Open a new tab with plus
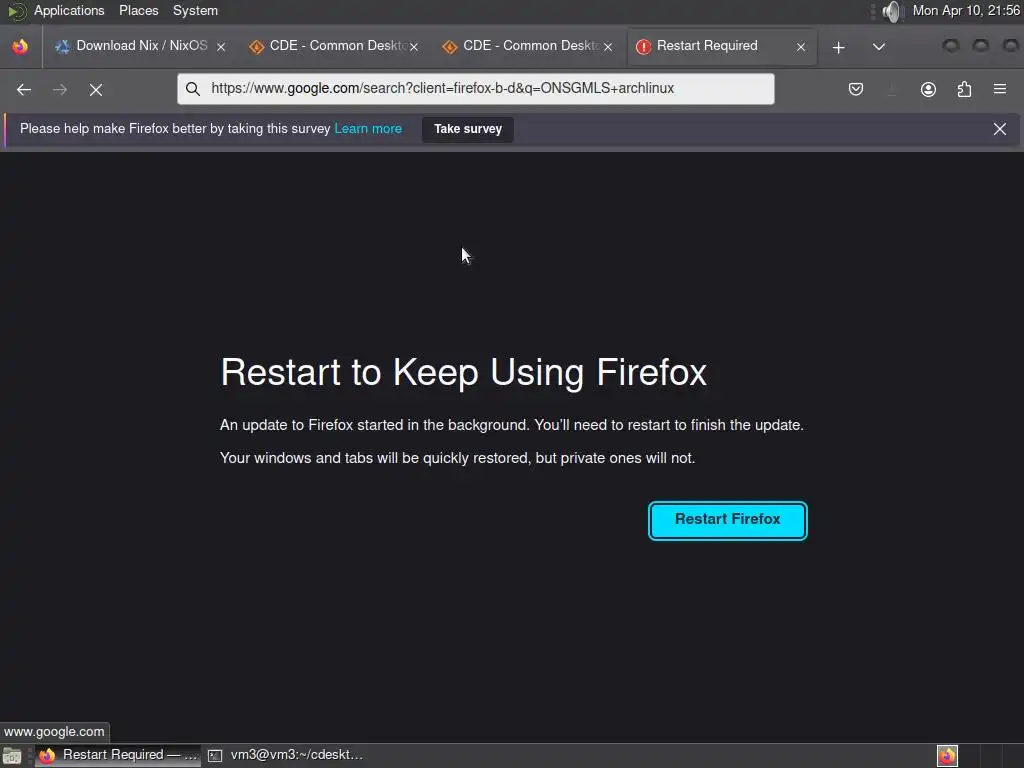Image resolution: width=1024 pixels, height=768 pixels. coord(839,47)
